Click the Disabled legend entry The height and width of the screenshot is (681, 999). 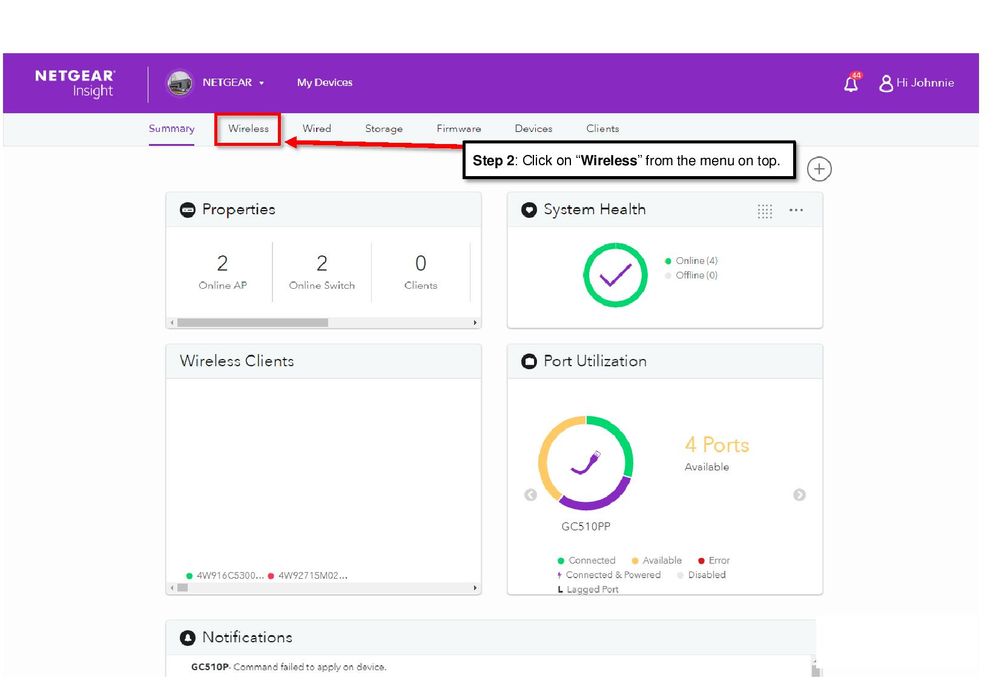tap(701, 575)
